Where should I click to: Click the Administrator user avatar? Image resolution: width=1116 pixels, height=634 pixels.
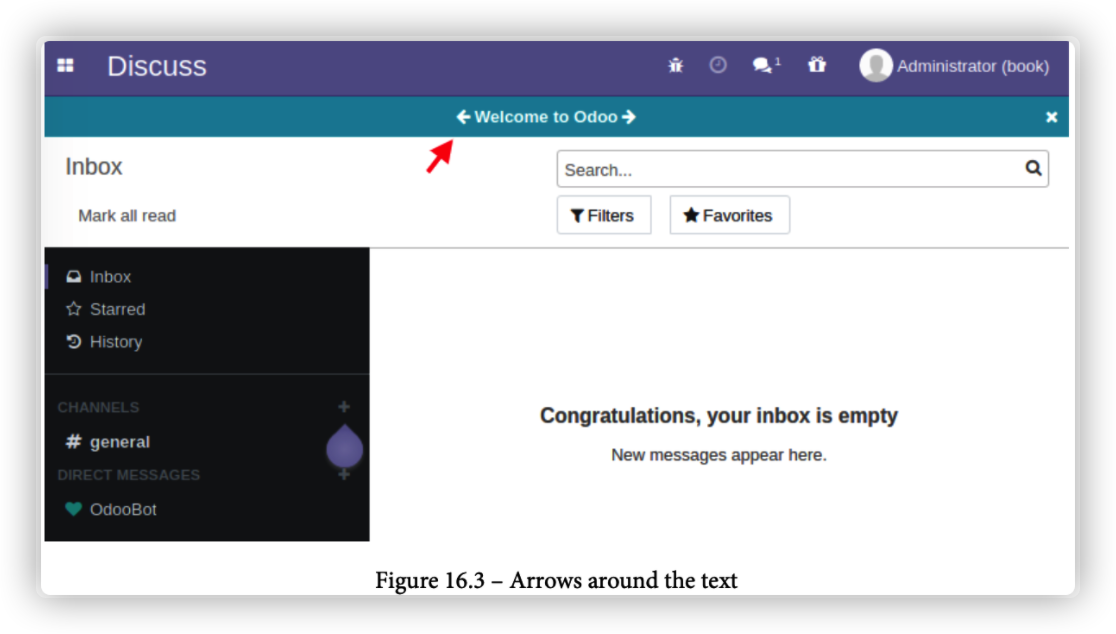pyautogui.click(x=875, y=65)
